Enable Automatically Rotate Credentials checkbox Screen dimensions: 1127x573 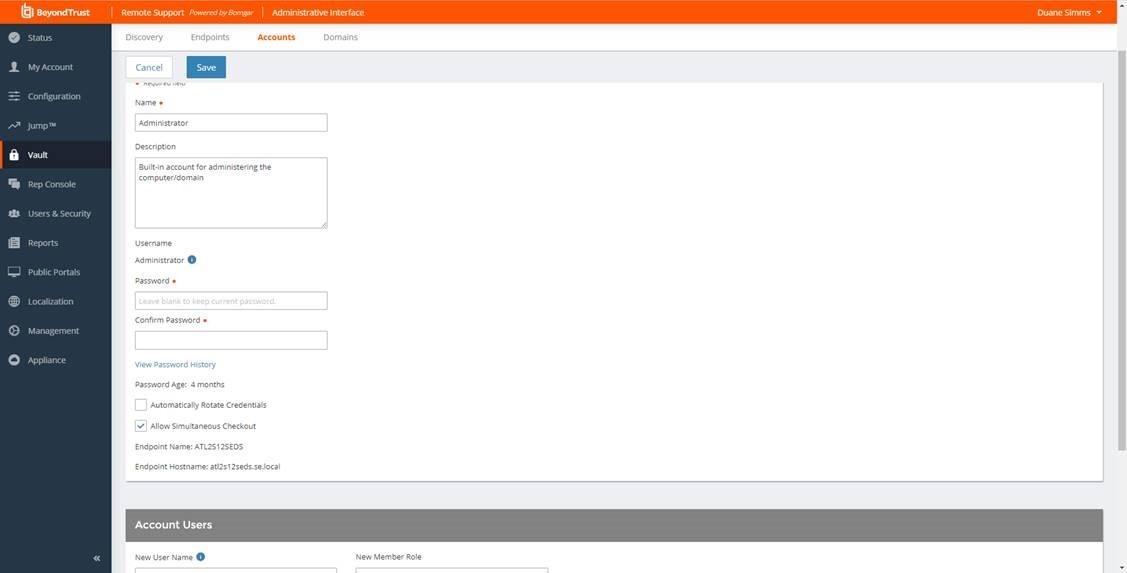pyautogui.click(x=141, y=405)
